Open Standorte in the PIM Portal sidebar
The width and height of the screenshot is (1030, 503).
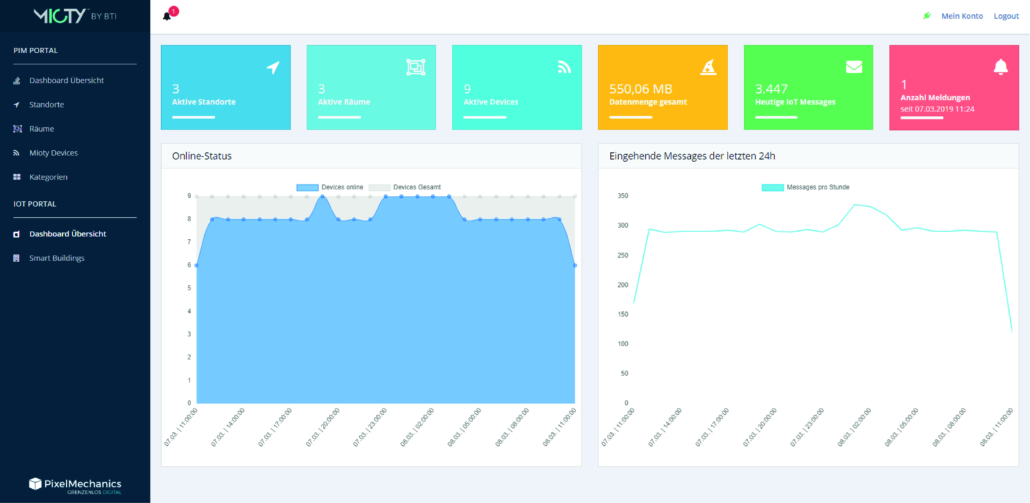tap(47, 104)
